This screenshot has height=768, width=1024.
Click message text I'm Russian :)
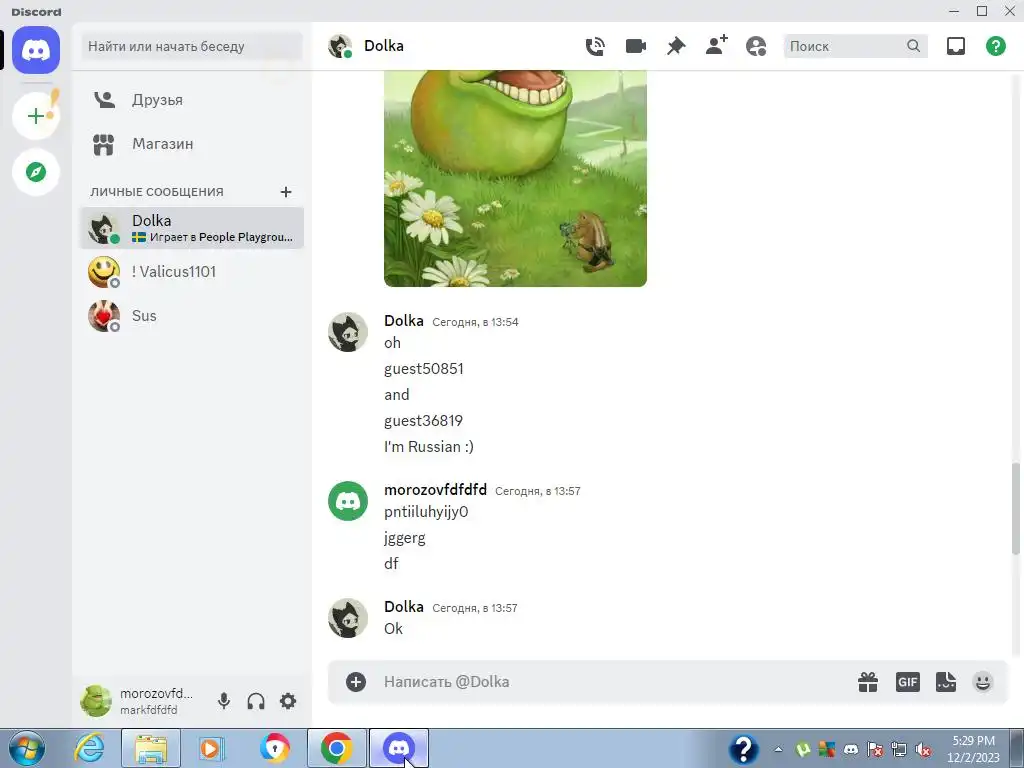pos(429,447)
